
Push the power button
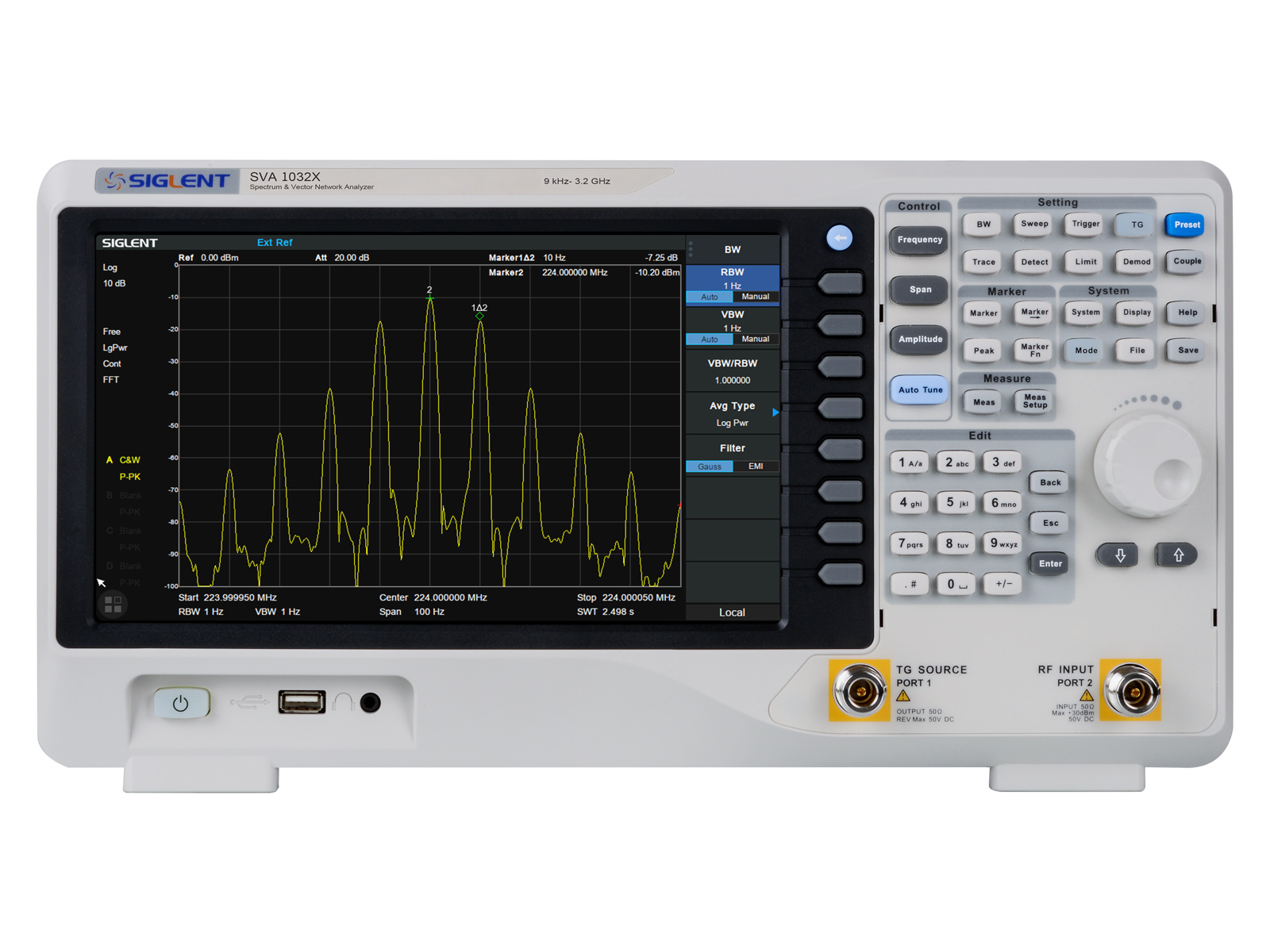pyautogui.click(x=181, y=703)
